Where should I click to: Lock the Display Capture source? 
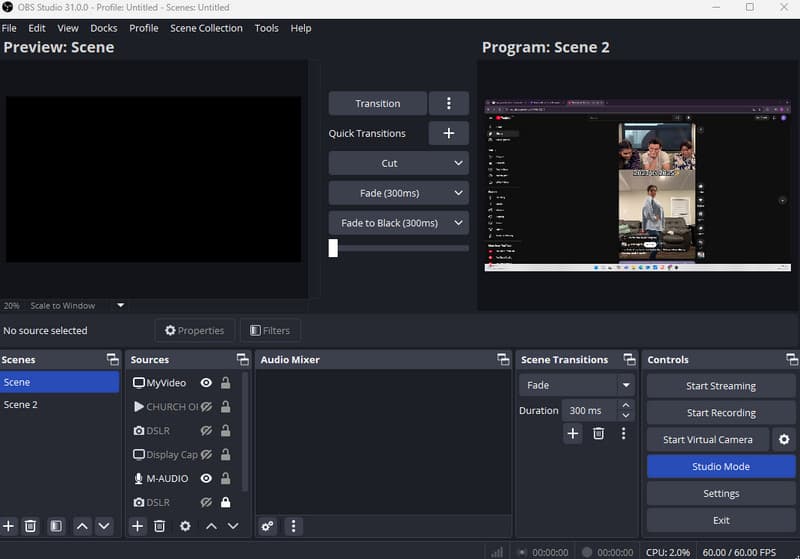(x=226, y=454)
